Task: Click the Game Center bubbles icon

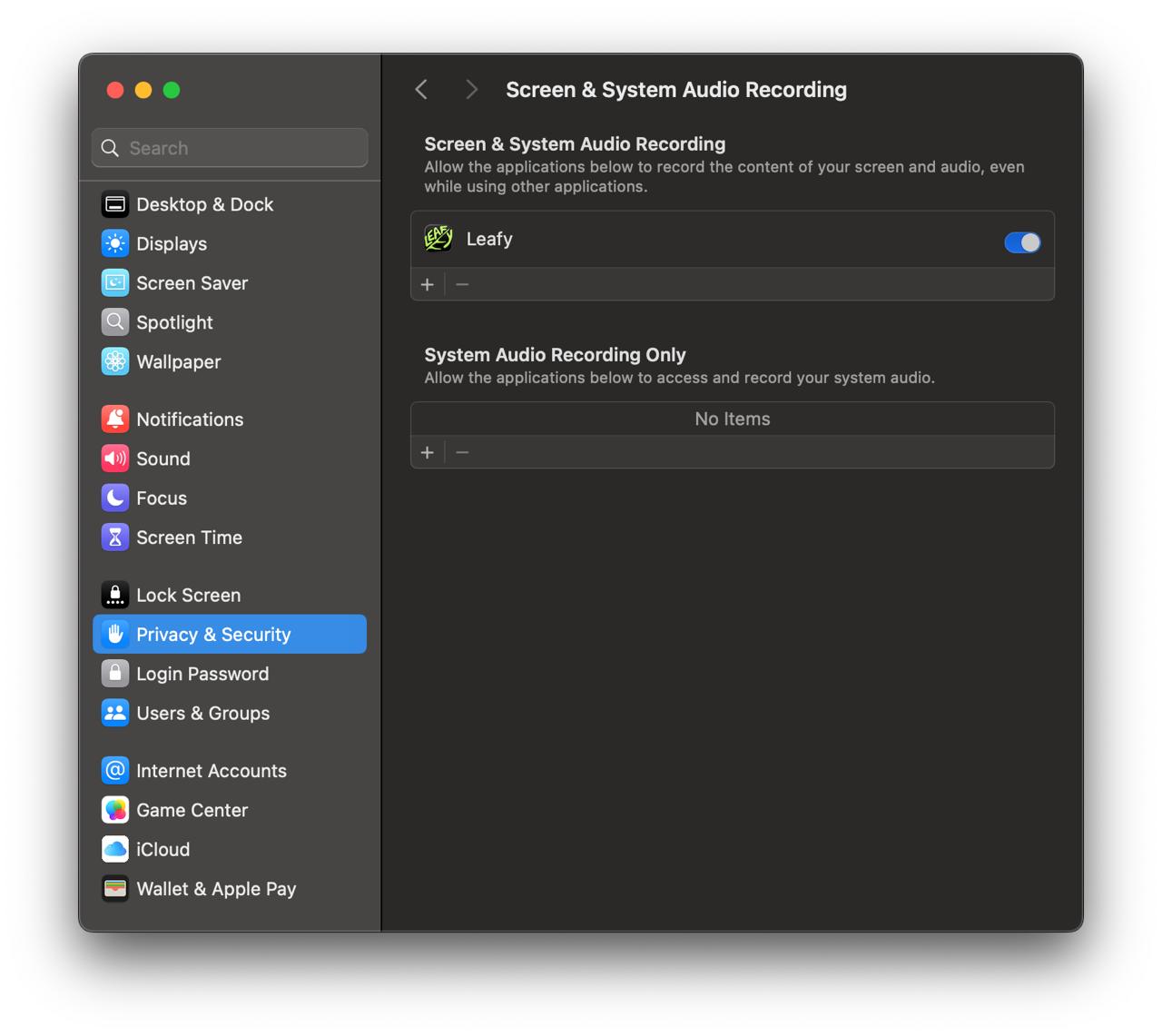Action: pyautogui.click(x=115, y=810)
